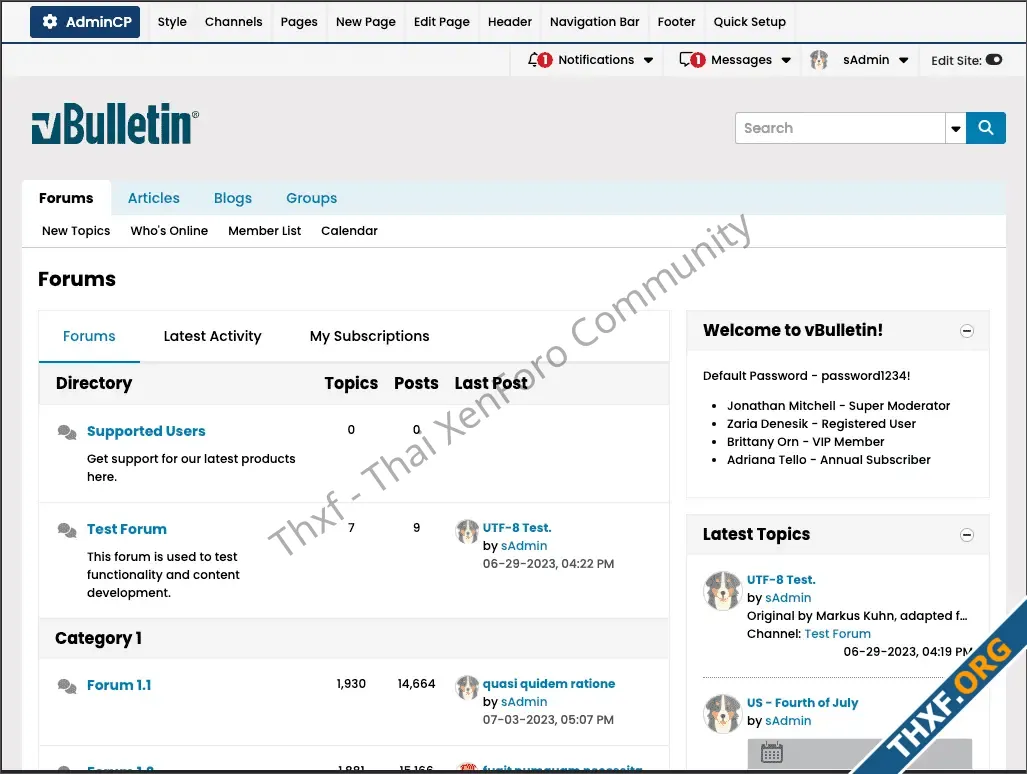
Task: Open the UTF-8 Test. last post link
Action: point(517,527)
